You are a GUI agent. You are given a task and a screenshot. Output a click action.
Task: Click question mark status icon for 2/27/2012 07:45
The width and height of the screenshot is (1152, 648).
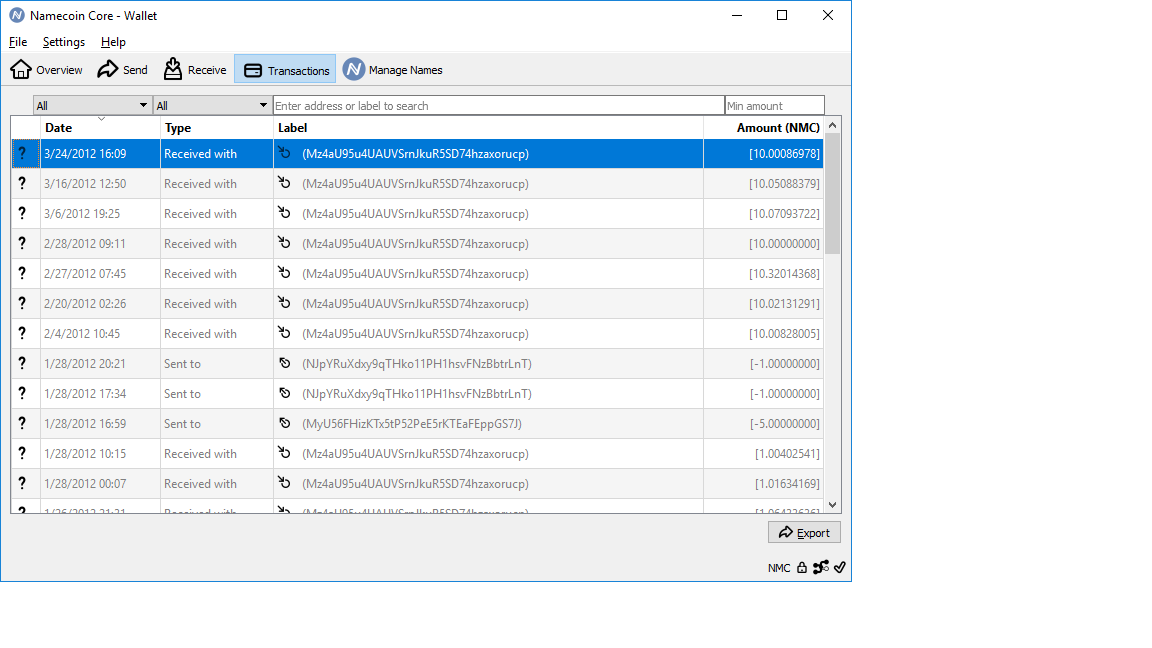pyautogui.click(x=23, y=273)
